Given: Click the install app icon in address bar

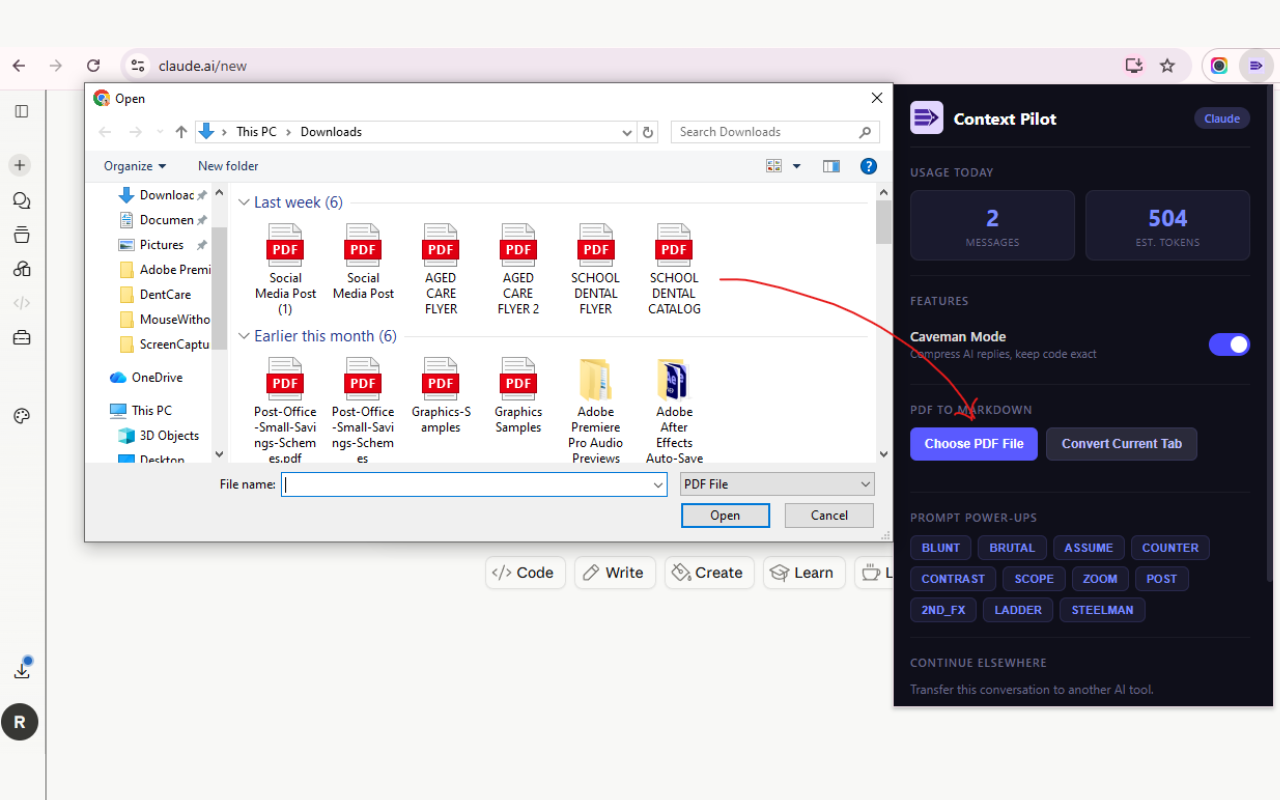Looking at the screenshot, I should 1134,66.
